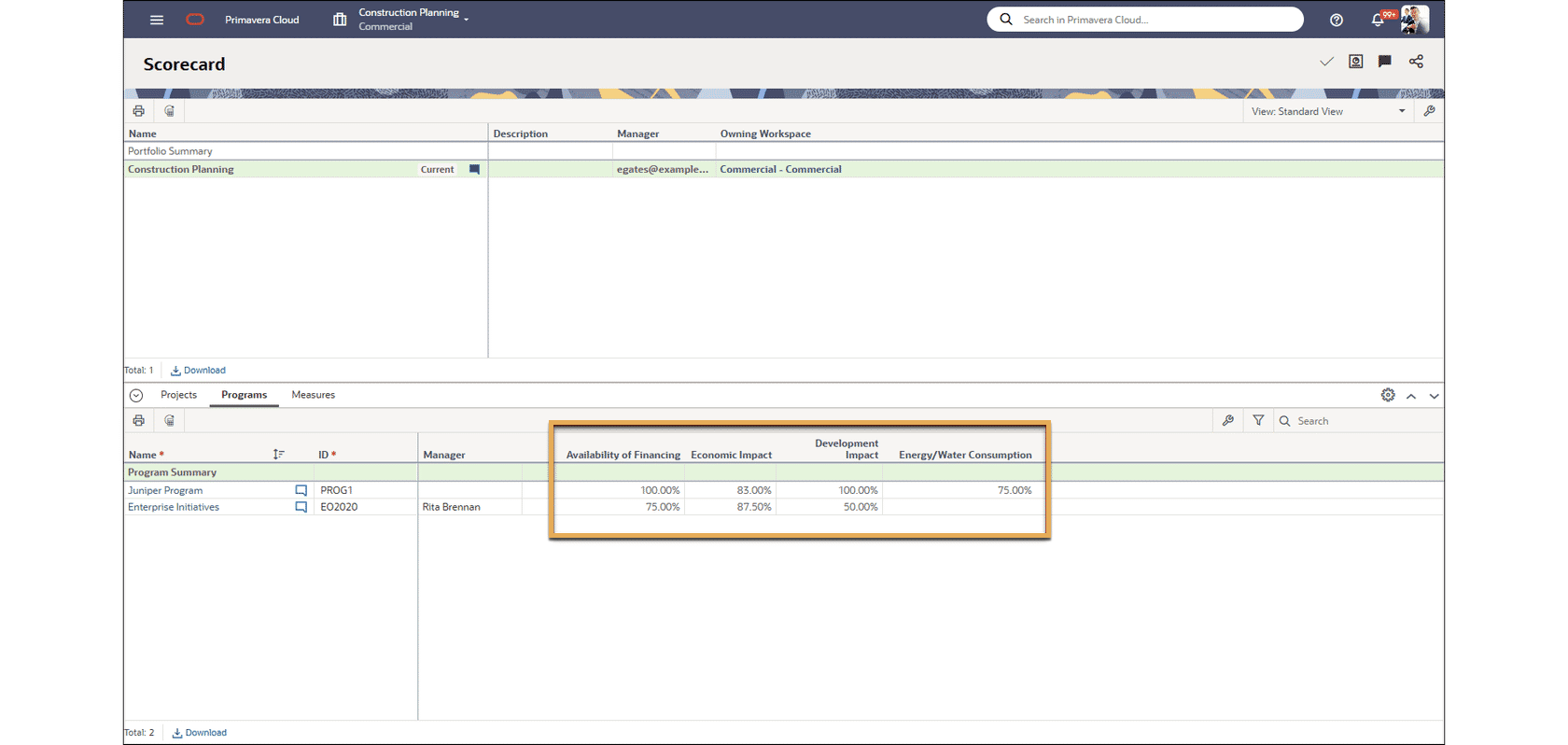Click the Scorecard checkmark icon
This screenshot has width=1568, height=745.
coord(1326,62)
